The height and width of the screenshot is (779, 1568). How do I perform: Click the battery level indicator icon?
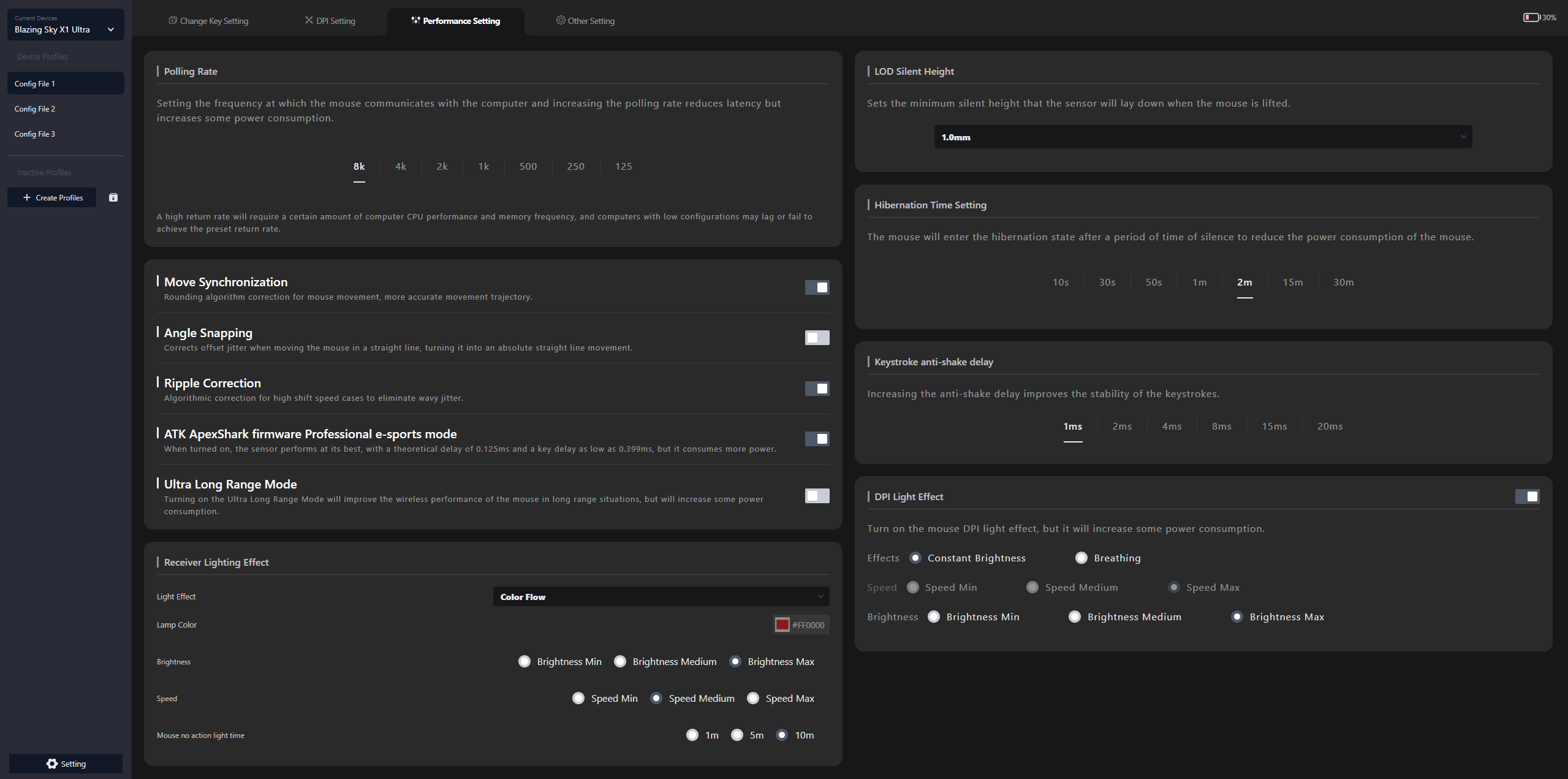click(x=1531, y=17)
